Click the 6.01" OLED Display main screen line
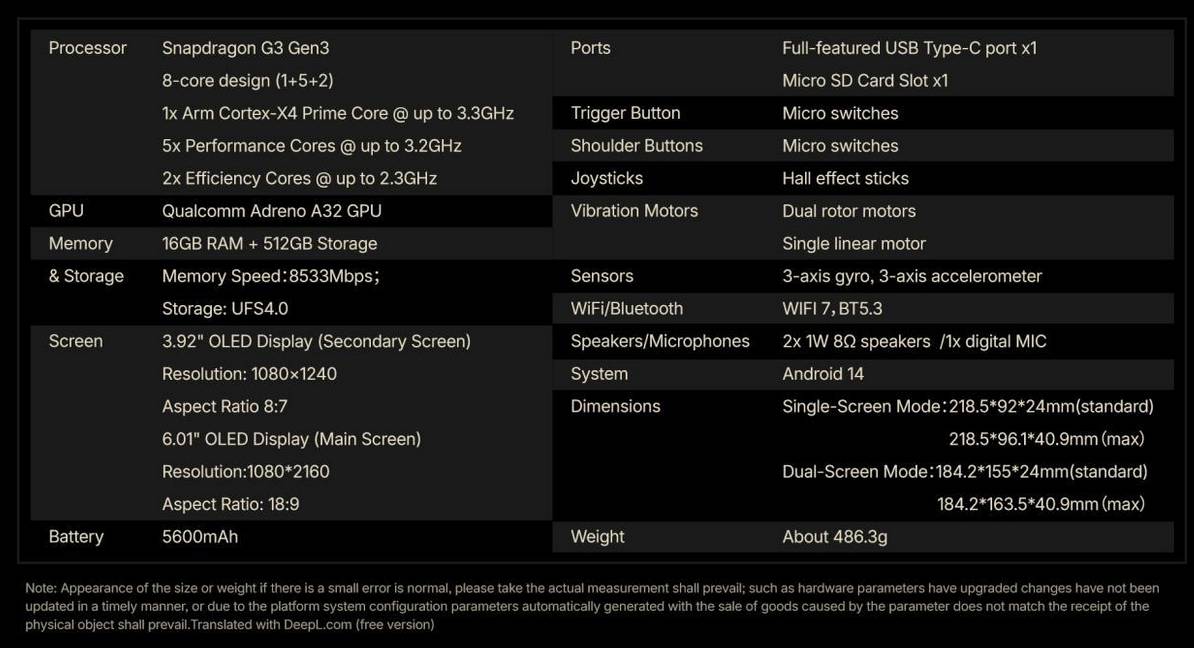 (x=291, y=439)
